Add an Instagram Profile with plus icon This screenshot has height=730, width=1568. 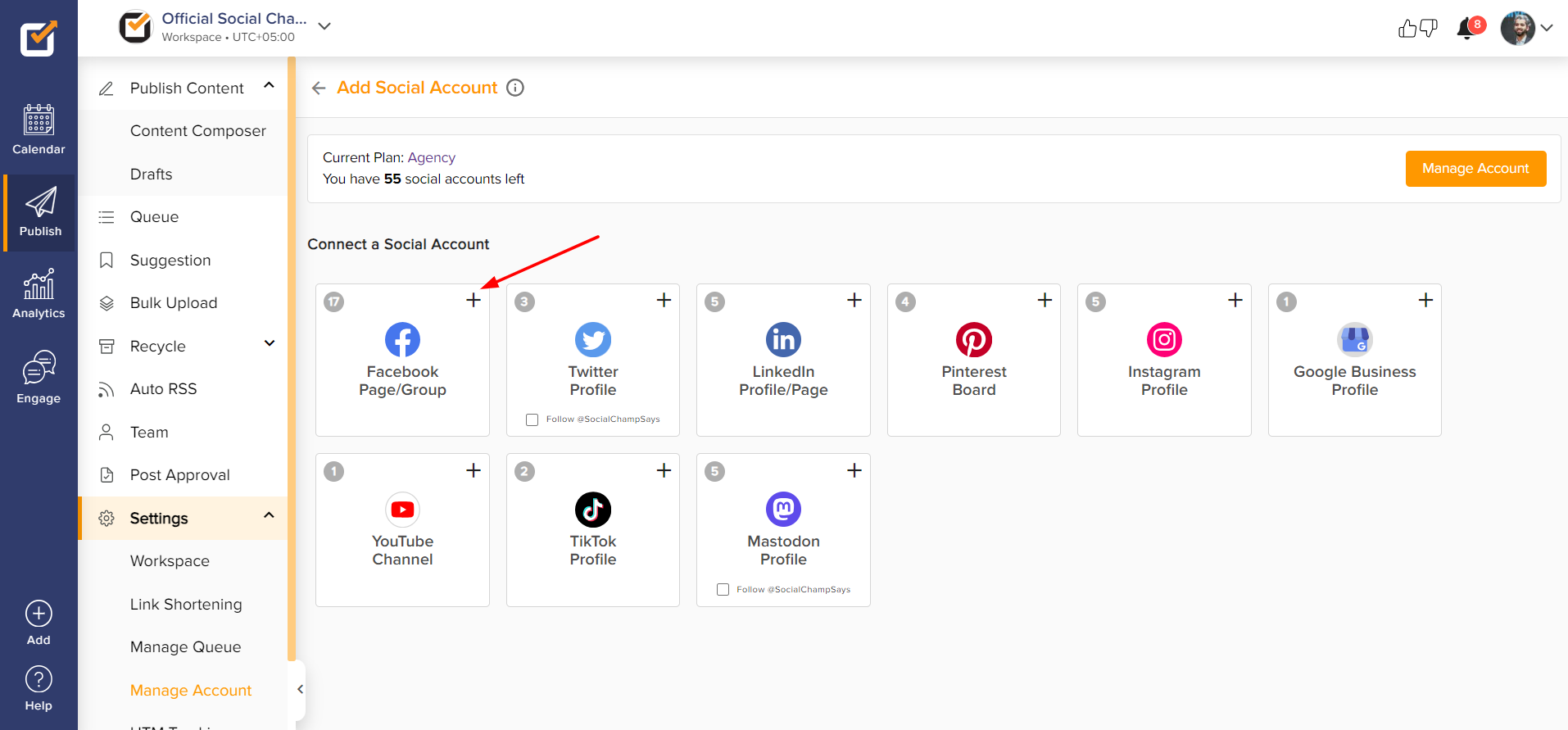point(1235,300)
